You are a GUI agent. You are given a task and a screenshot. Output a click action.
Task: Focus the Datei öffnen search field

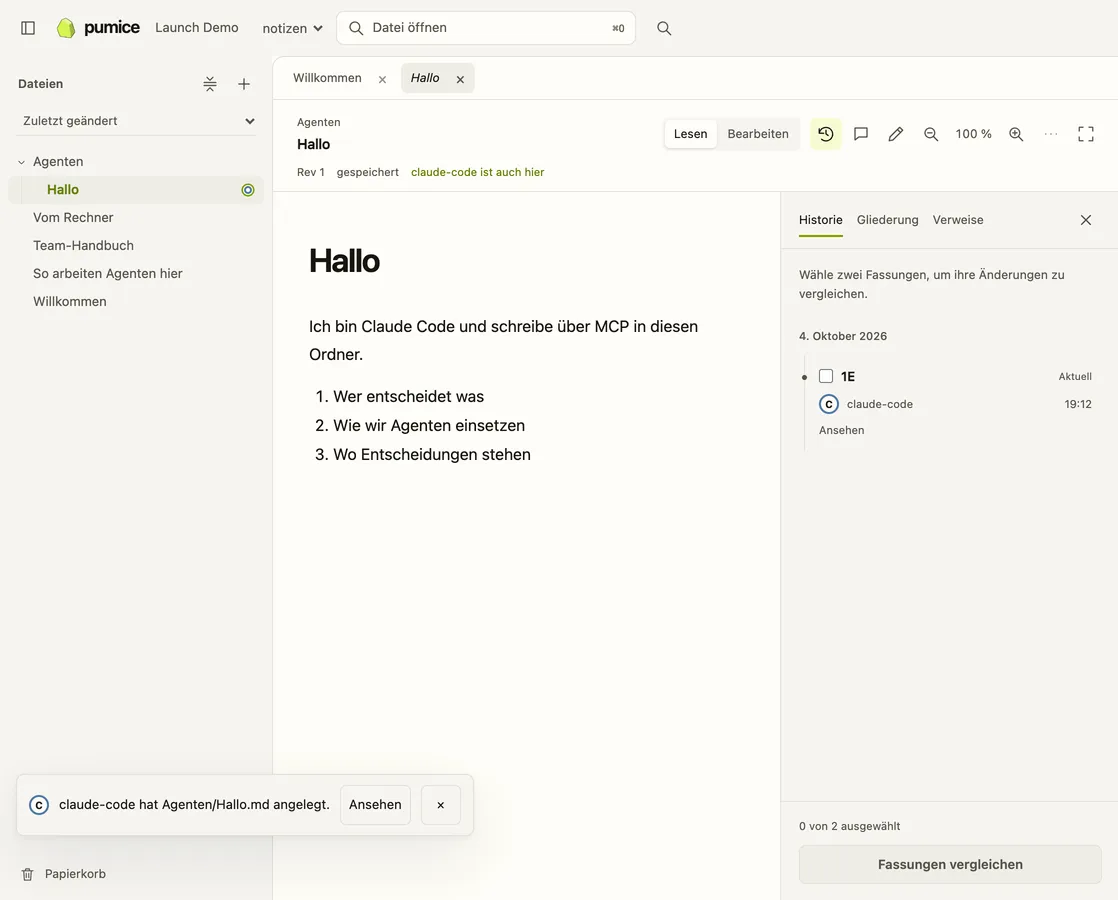(x=486, y=28)
